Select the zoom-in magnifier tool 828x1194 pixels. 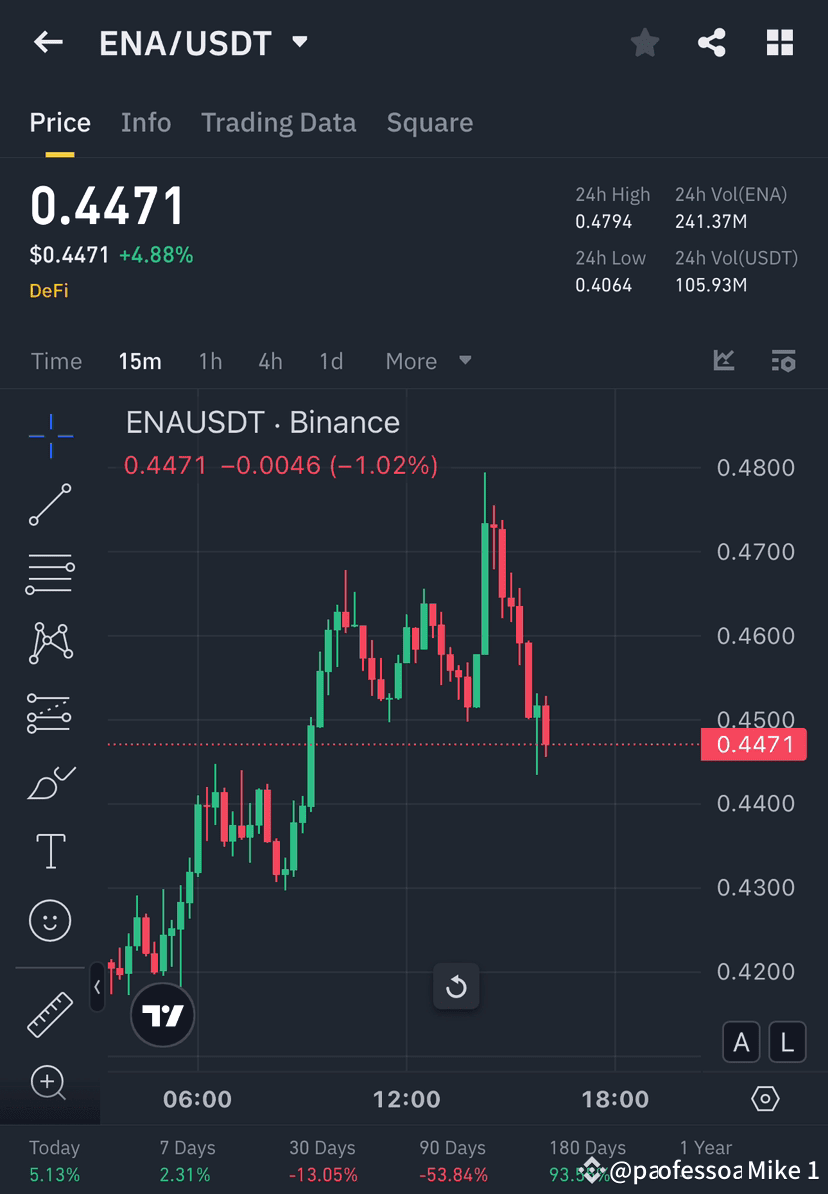tap(50, 1083)
